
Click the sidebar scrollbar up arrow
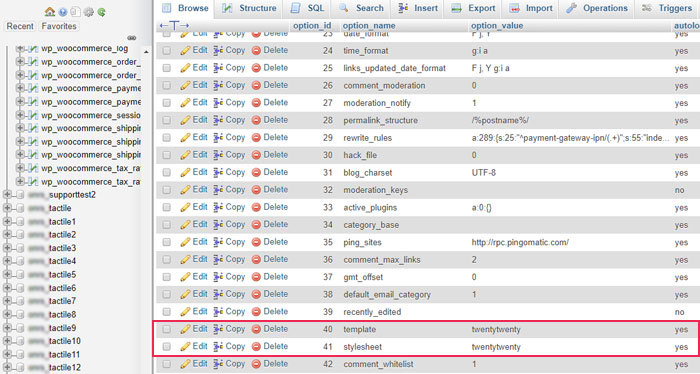(146, 52)
